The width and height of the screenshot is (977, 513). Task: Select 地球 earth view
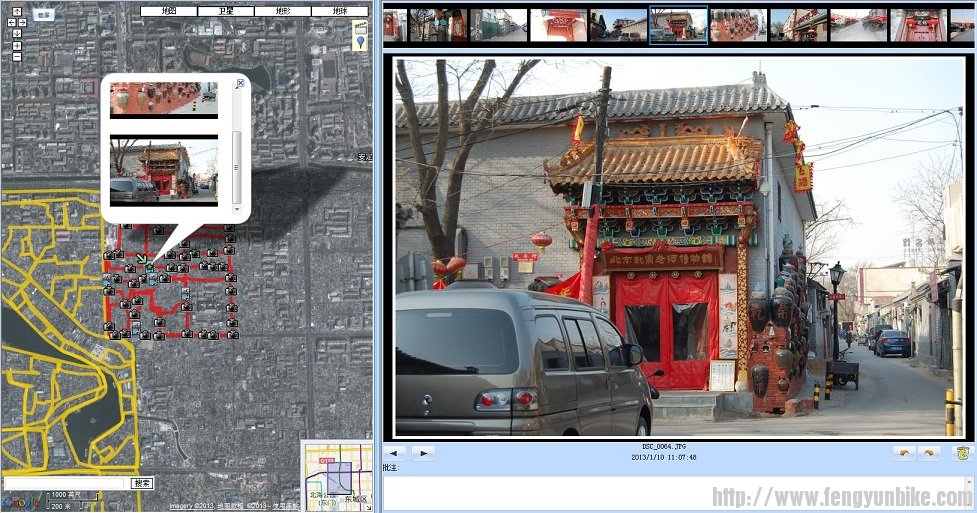(x=339, y=11)
